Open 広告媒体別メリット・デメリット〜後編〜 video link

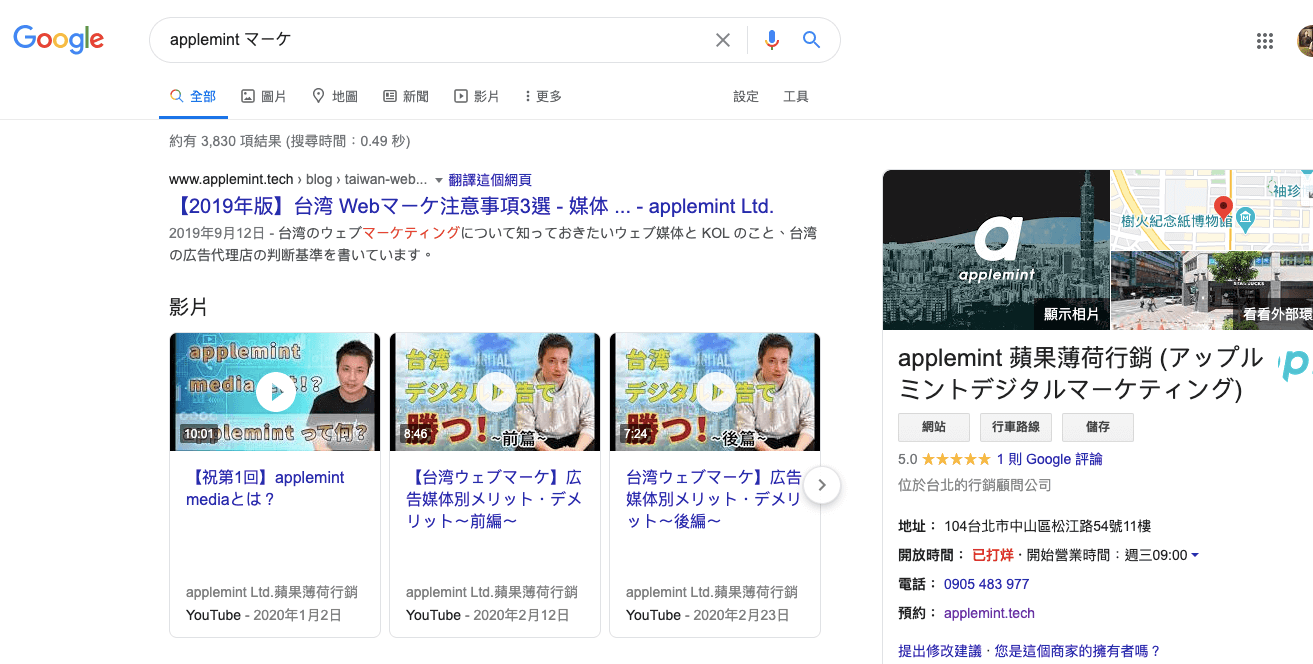click(x=713, y=499)
